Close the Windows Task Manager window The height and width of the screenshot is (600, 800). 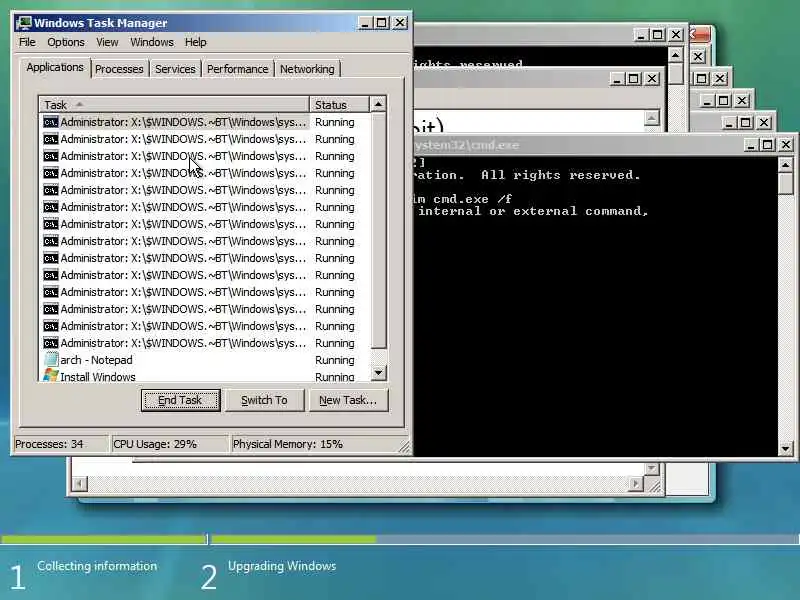click(400, 23)
